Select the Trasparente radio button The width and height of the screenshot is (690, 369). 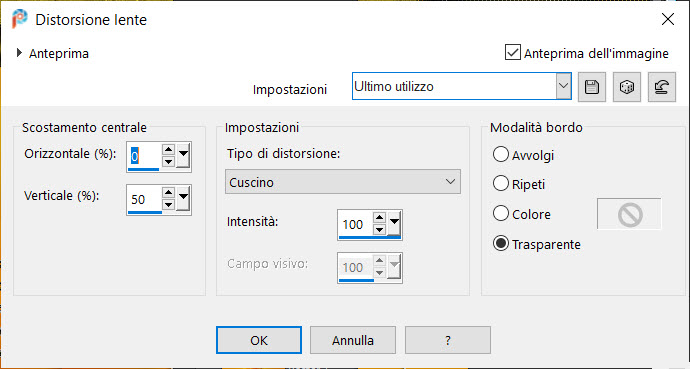501,243
